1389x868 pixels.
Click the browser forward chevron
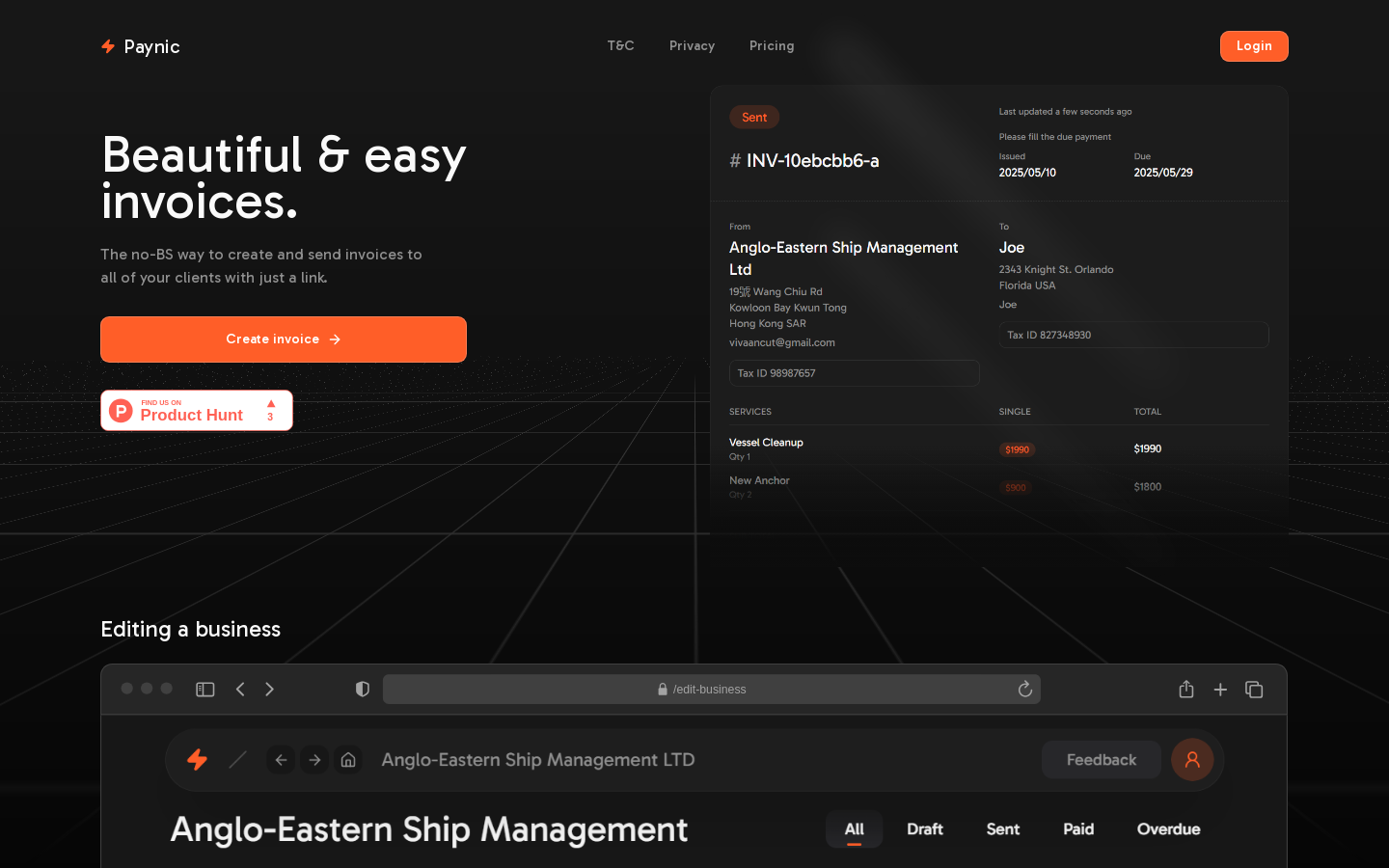coord(269,690)
